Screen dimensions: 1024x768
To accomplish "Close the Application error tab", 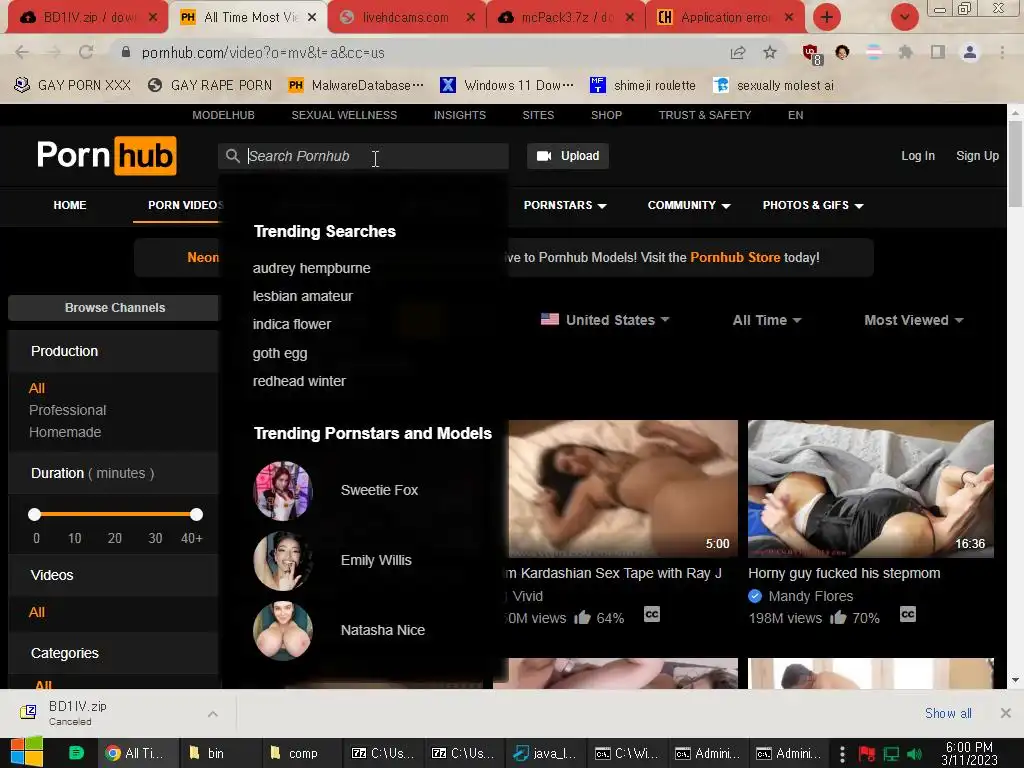I will click(789, 18).
